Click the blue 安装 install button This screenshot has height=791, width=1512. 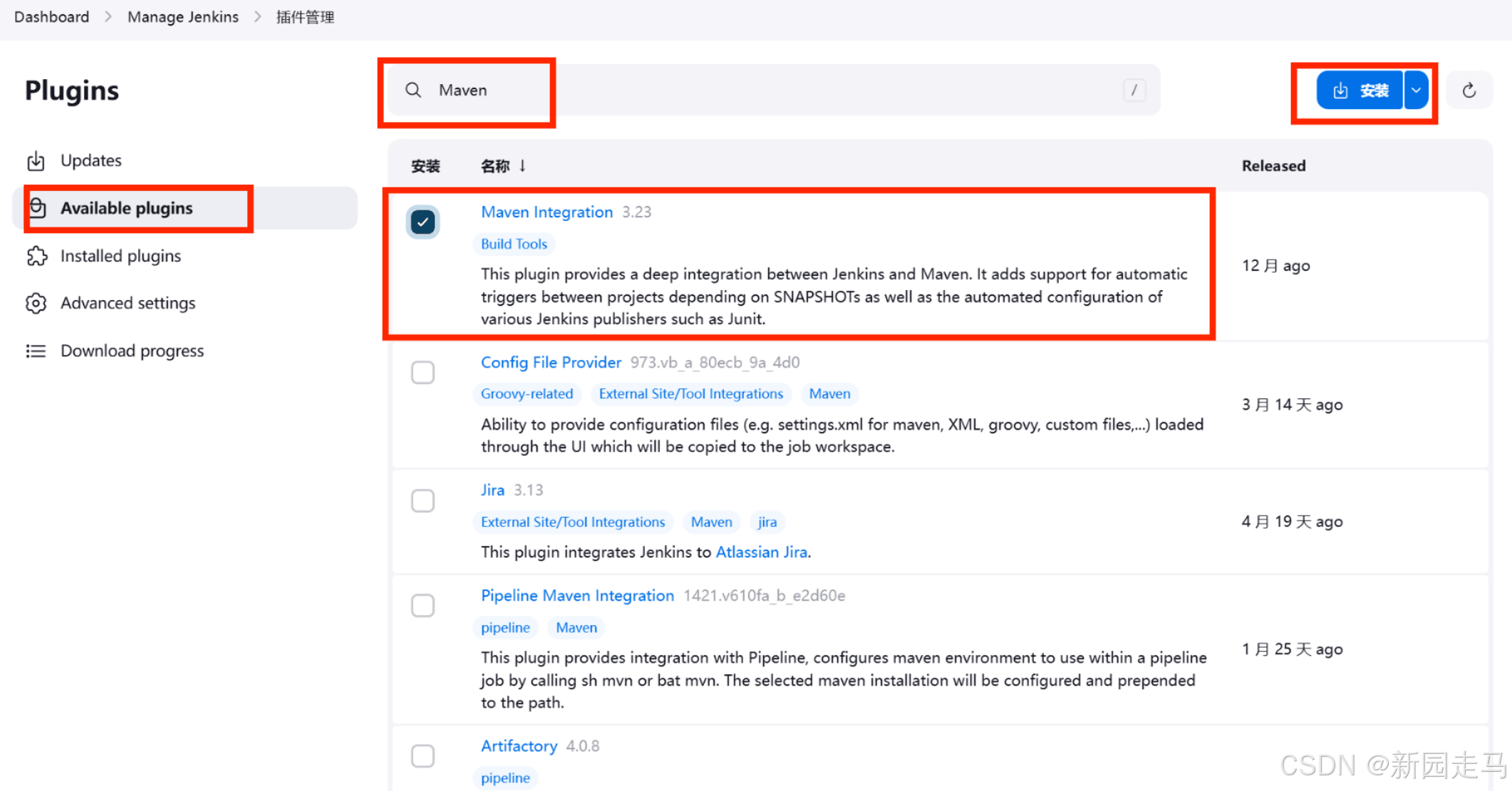point(1360,91)
